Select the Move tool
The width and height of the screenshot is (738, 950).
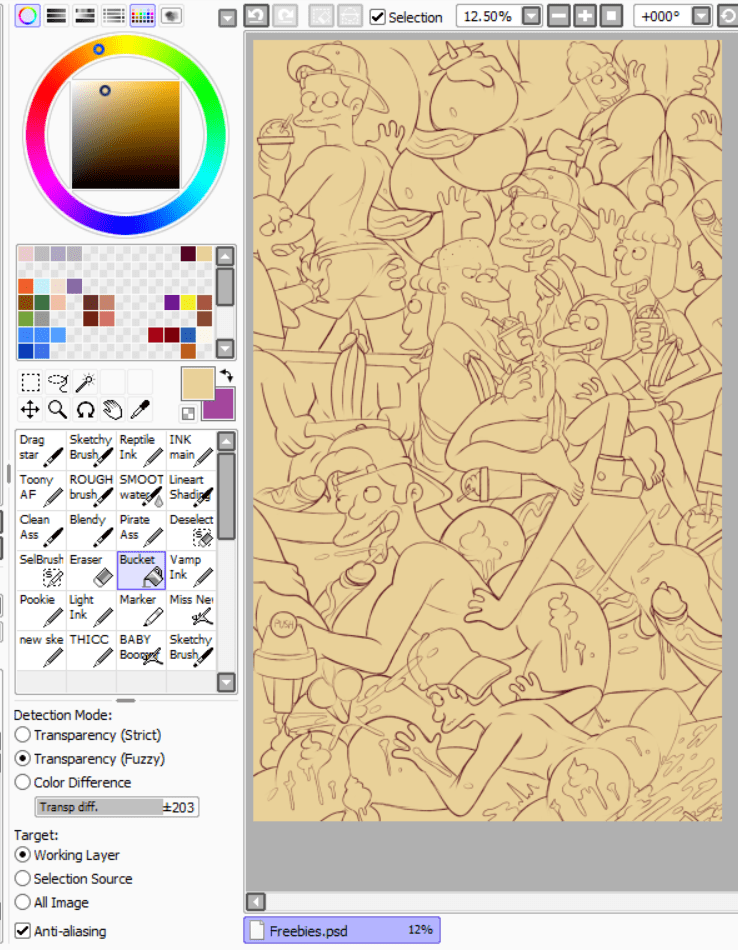(30, 409)
